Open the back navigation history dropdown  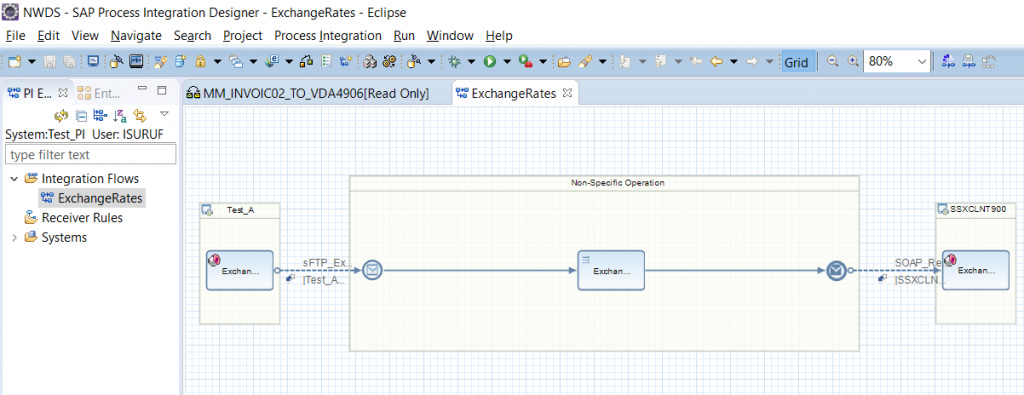pyautogui.click(x=734, y=61)
